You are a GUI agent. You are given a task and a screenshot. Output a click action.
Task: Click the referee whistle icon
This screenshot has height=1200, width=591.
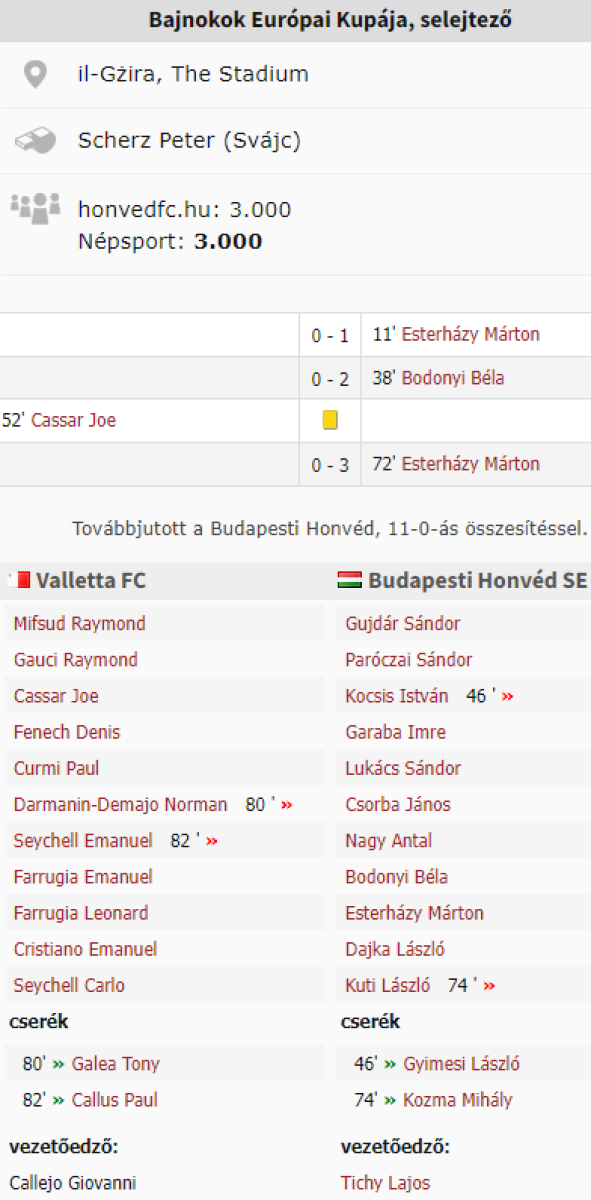click(x=35, y=141)
